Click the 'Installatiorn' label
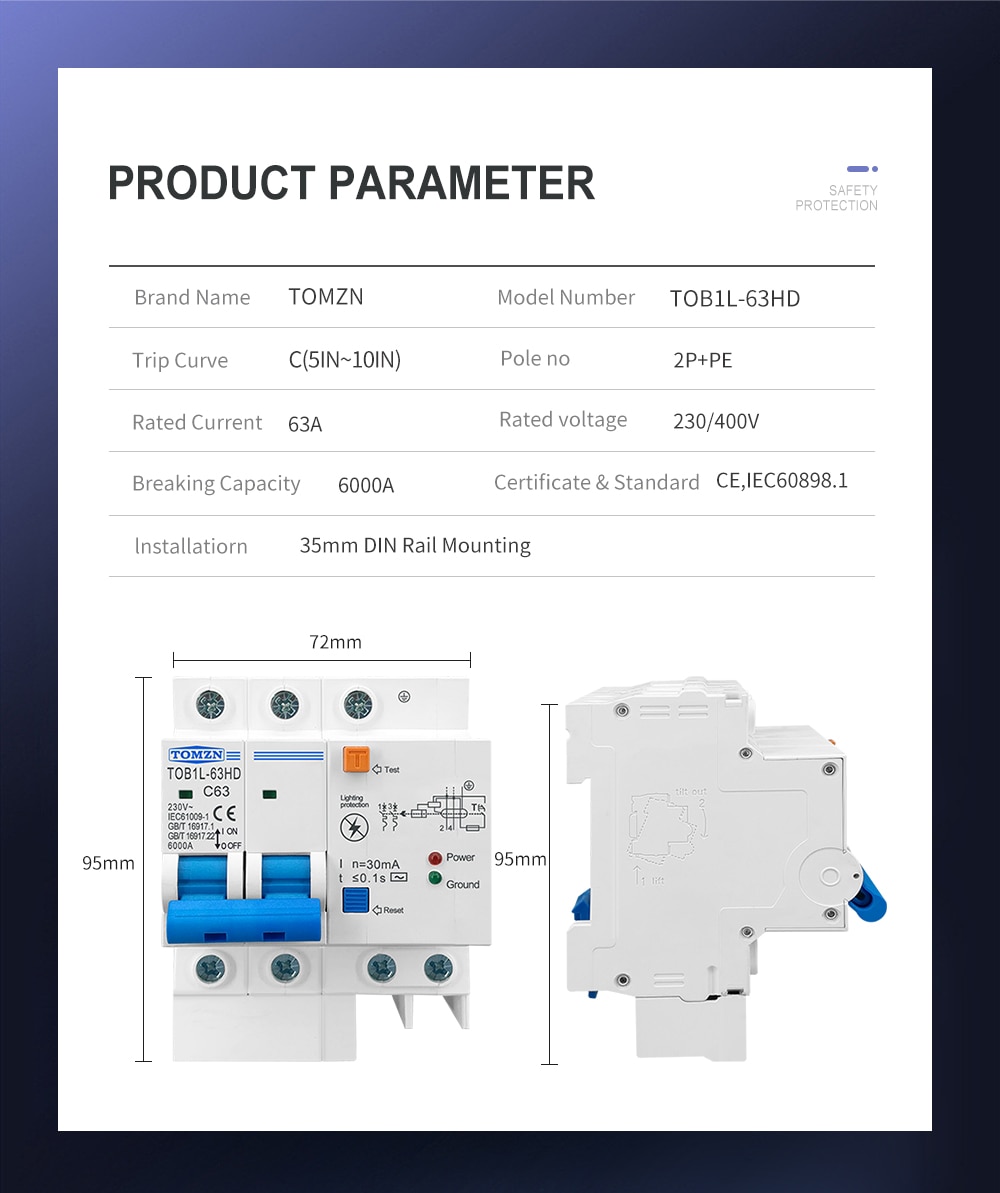1000x1193 pixels. (191, 546)
